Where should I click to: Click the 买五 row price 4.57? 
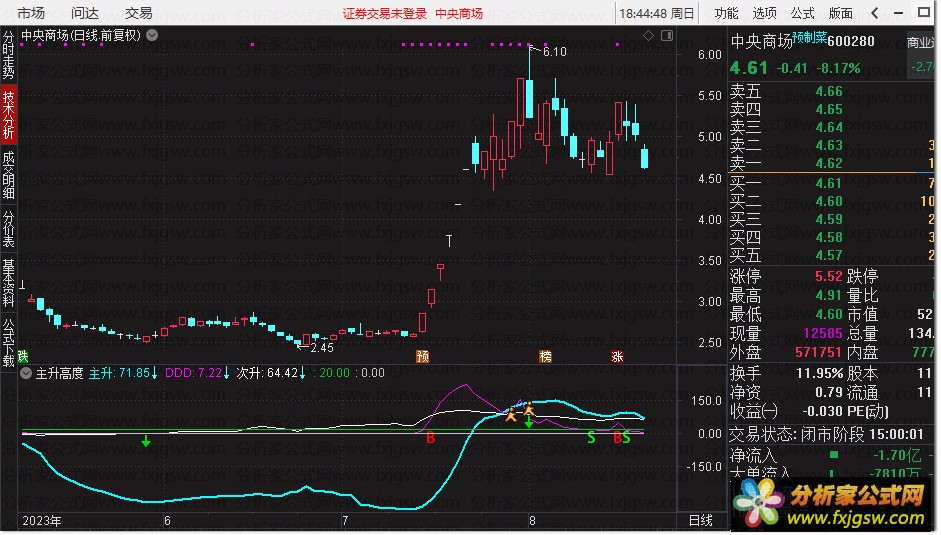point(829,255)
